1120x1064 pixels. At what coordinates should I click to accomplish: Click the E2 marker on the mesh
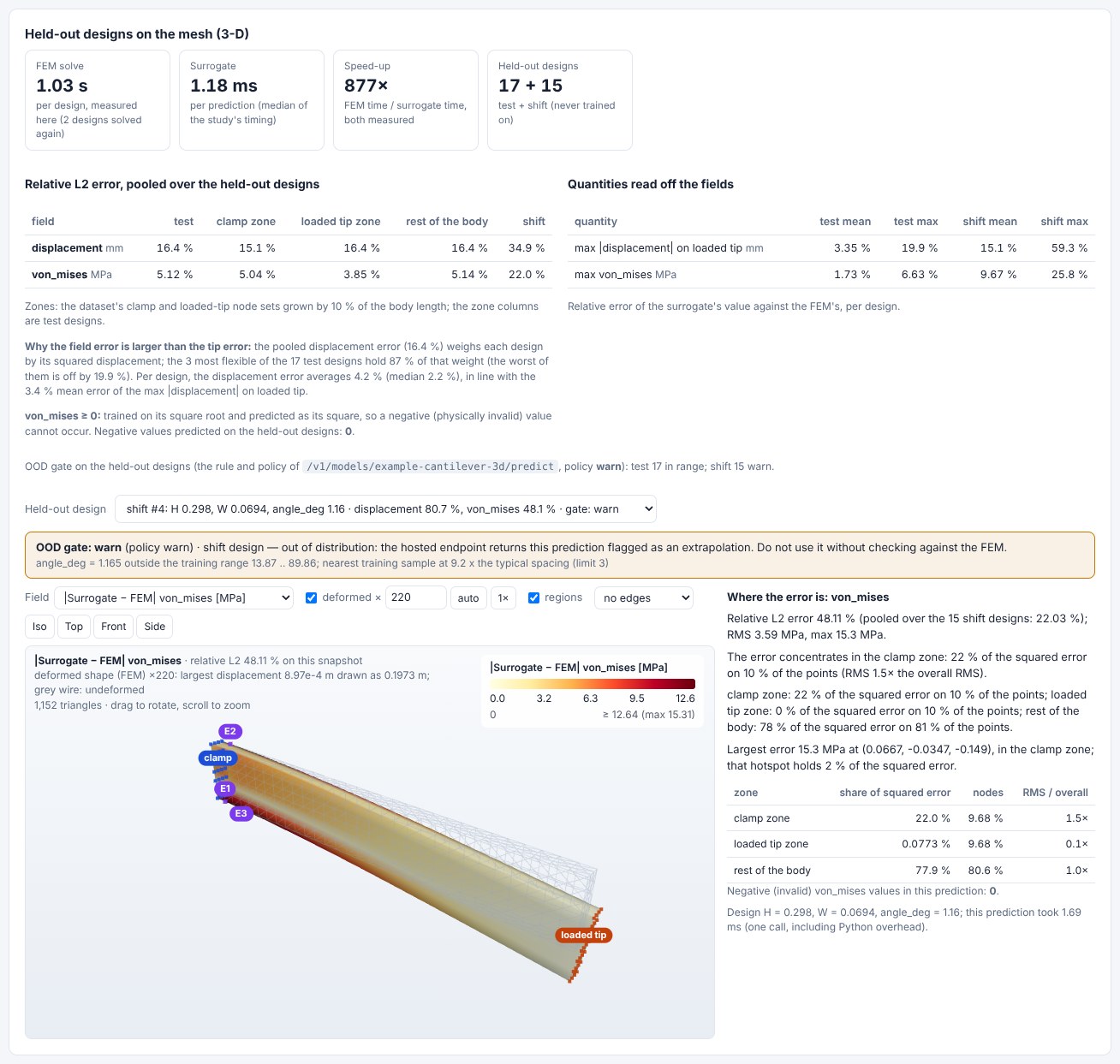230,731
